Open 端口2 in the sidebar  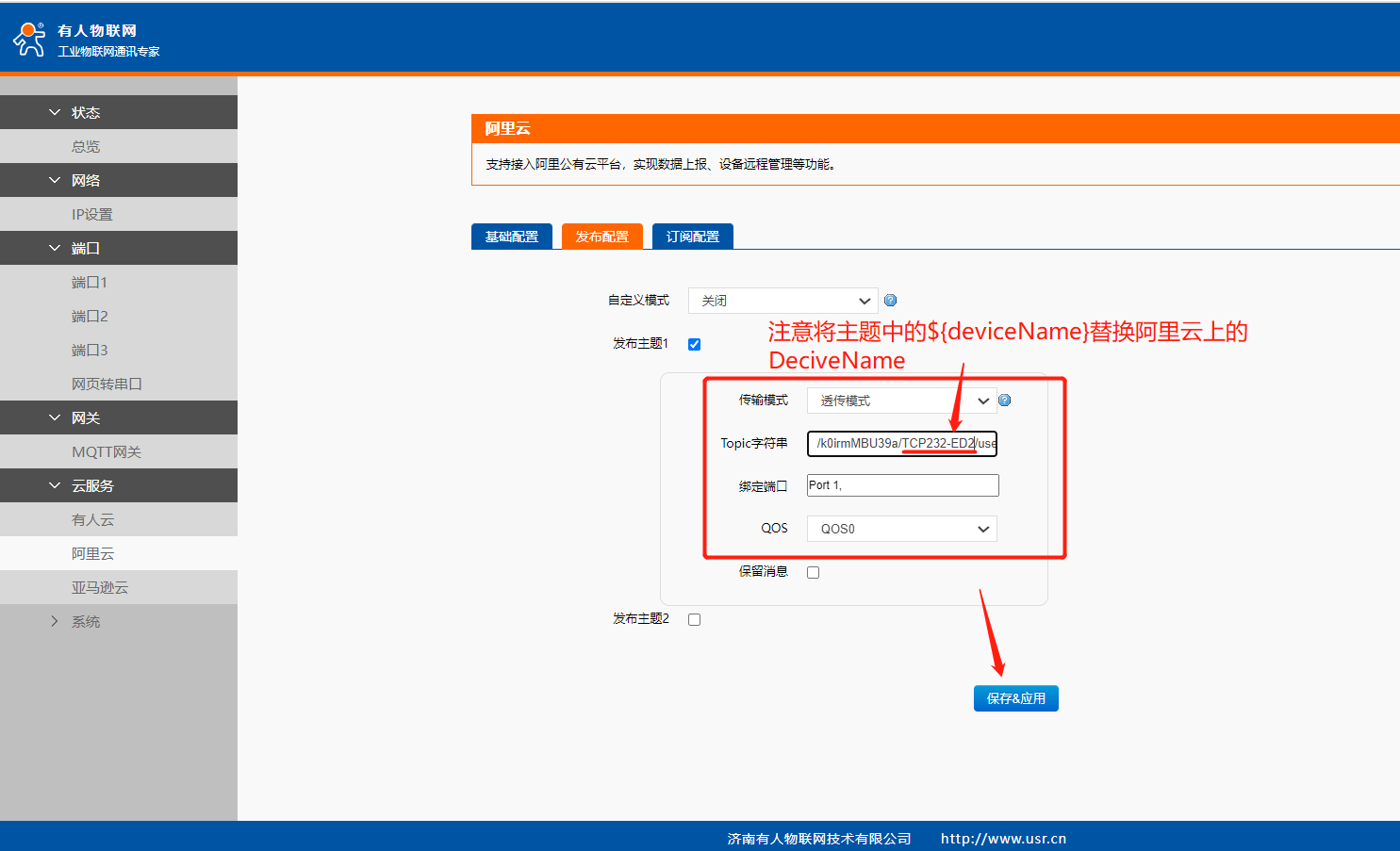(x=119, y=316)
